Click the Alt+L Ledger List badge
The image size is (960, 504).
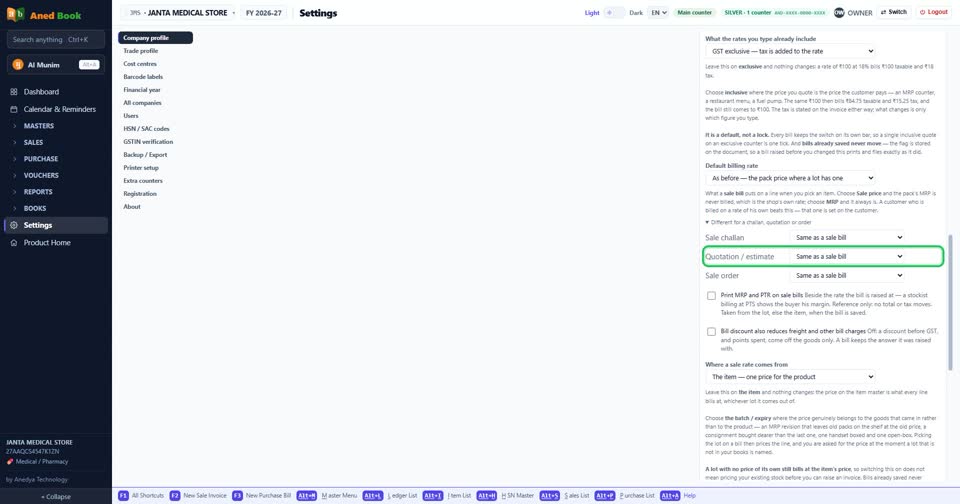(372, 495)
